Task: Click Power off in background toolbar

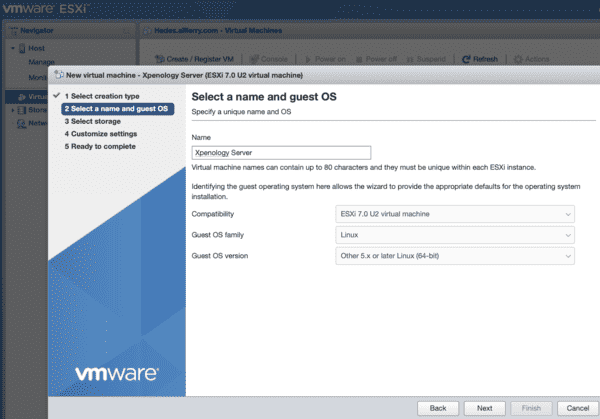Action: click(x=377, y=59)
